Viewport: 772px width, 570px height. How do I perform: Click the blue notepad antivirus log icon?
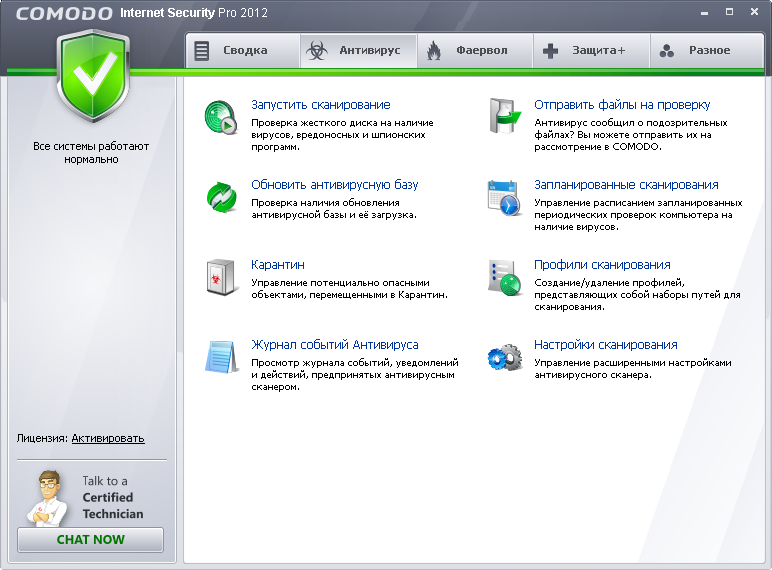221,357
